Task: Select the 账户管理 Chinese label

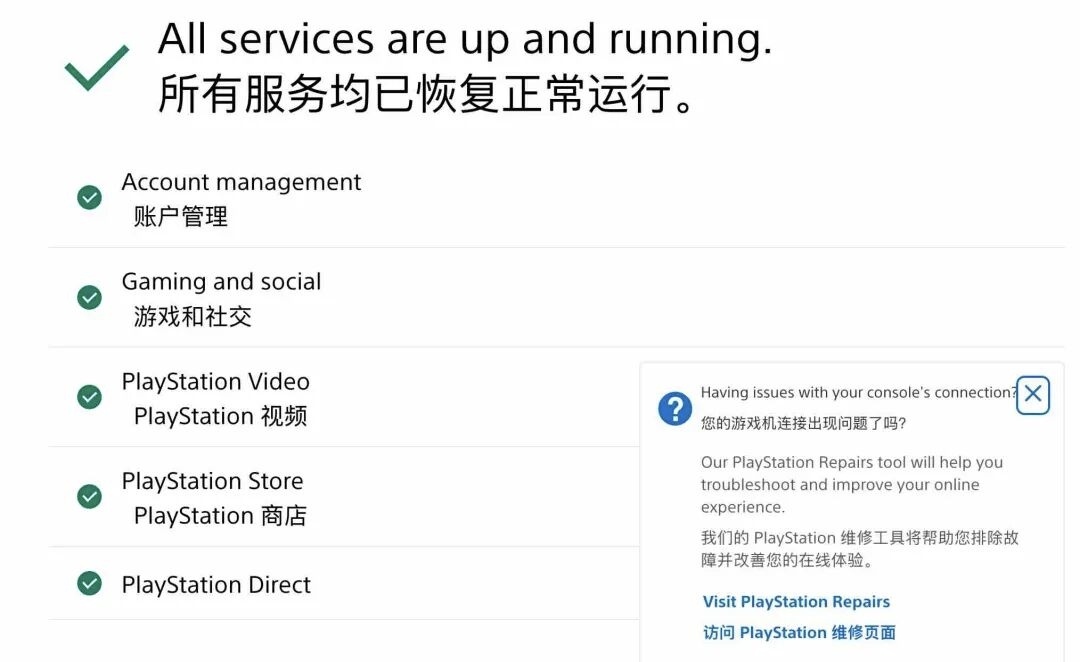Action: (x=181, y=216)
